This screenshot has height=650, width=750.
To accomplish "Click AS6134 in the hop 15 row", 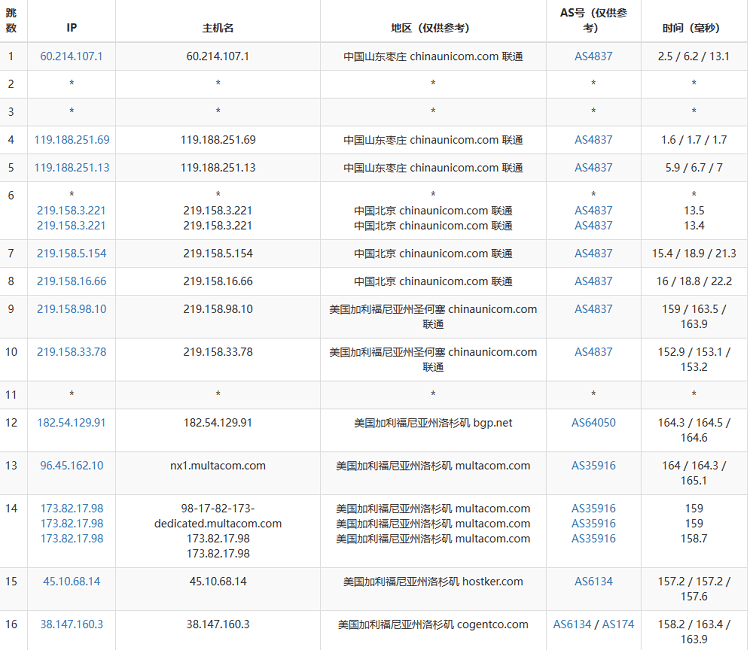I will 594,582.
